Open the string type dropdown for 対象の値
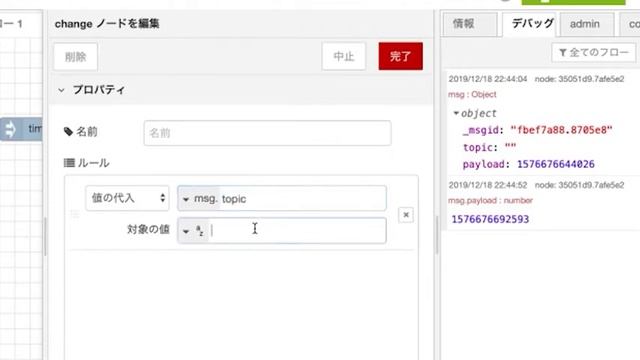This screenshot has height=360, width=640. coord(193,231)
